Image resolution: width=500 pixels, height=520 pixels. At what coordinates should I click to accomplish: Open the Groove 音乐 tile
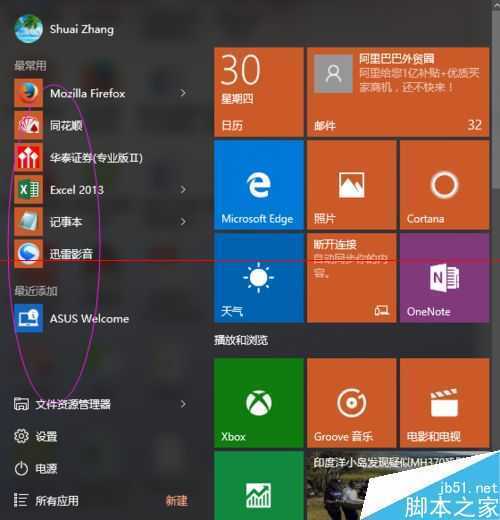pyautogui.click(x=352, y=403)
